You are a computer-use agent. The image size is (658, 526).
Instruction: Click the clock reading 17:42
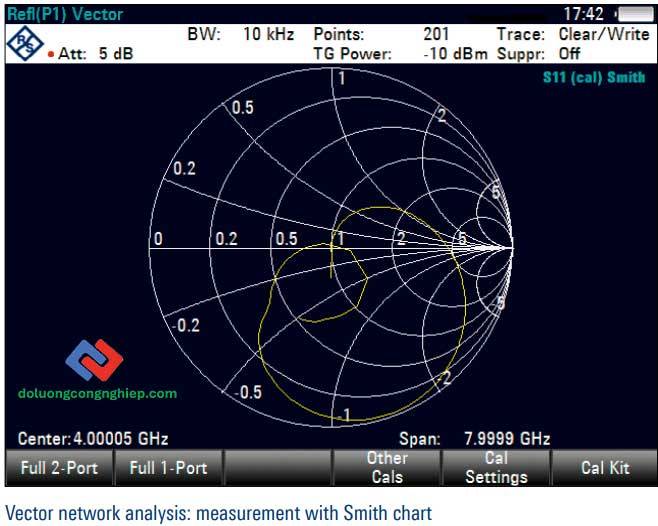click(583, 14)
